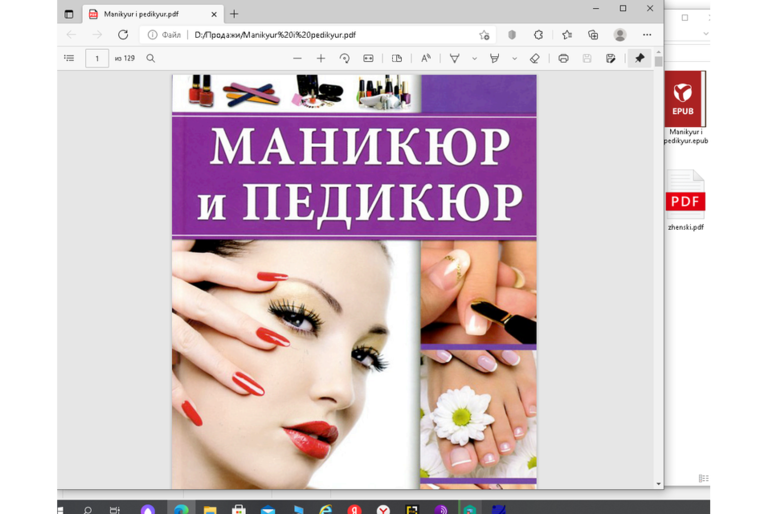Open the tab actions menu icon
Viewport: 770px width, 514px height.
69,14
